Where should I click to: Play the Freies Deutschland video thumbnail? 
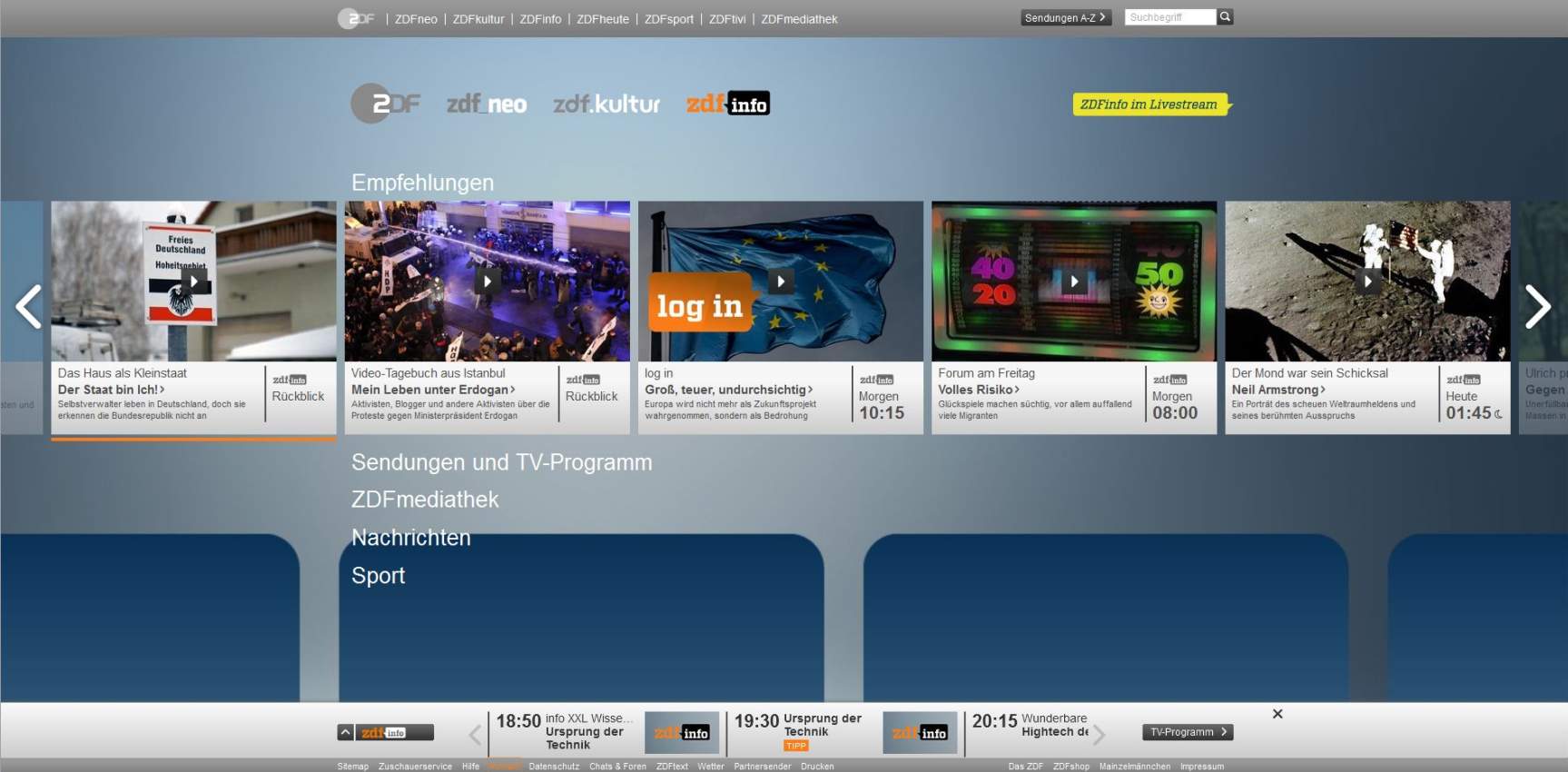coord(193,282)
